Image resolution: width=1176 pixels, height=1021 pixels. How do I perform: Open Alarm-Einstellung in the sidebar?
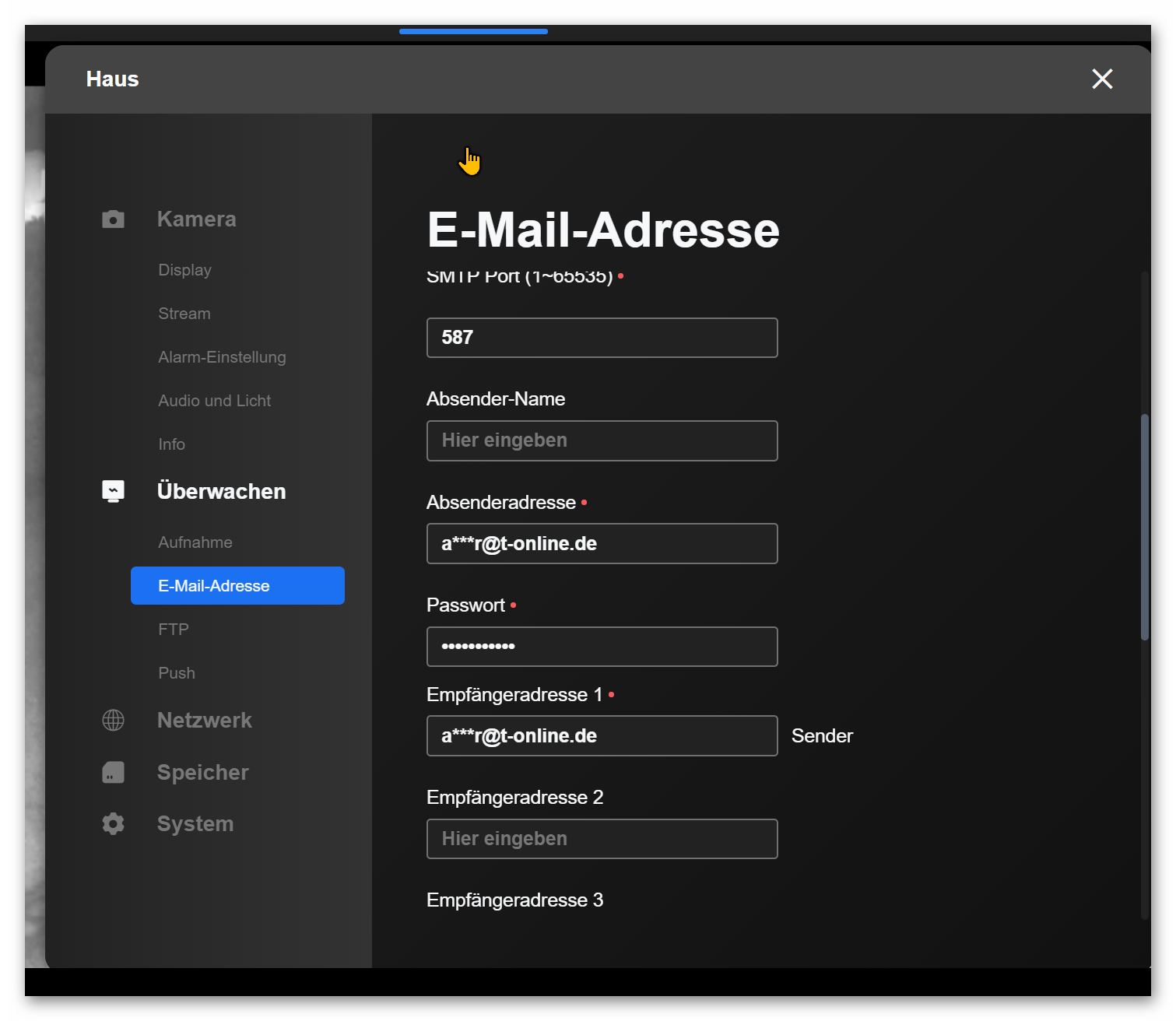coord(222,357)
